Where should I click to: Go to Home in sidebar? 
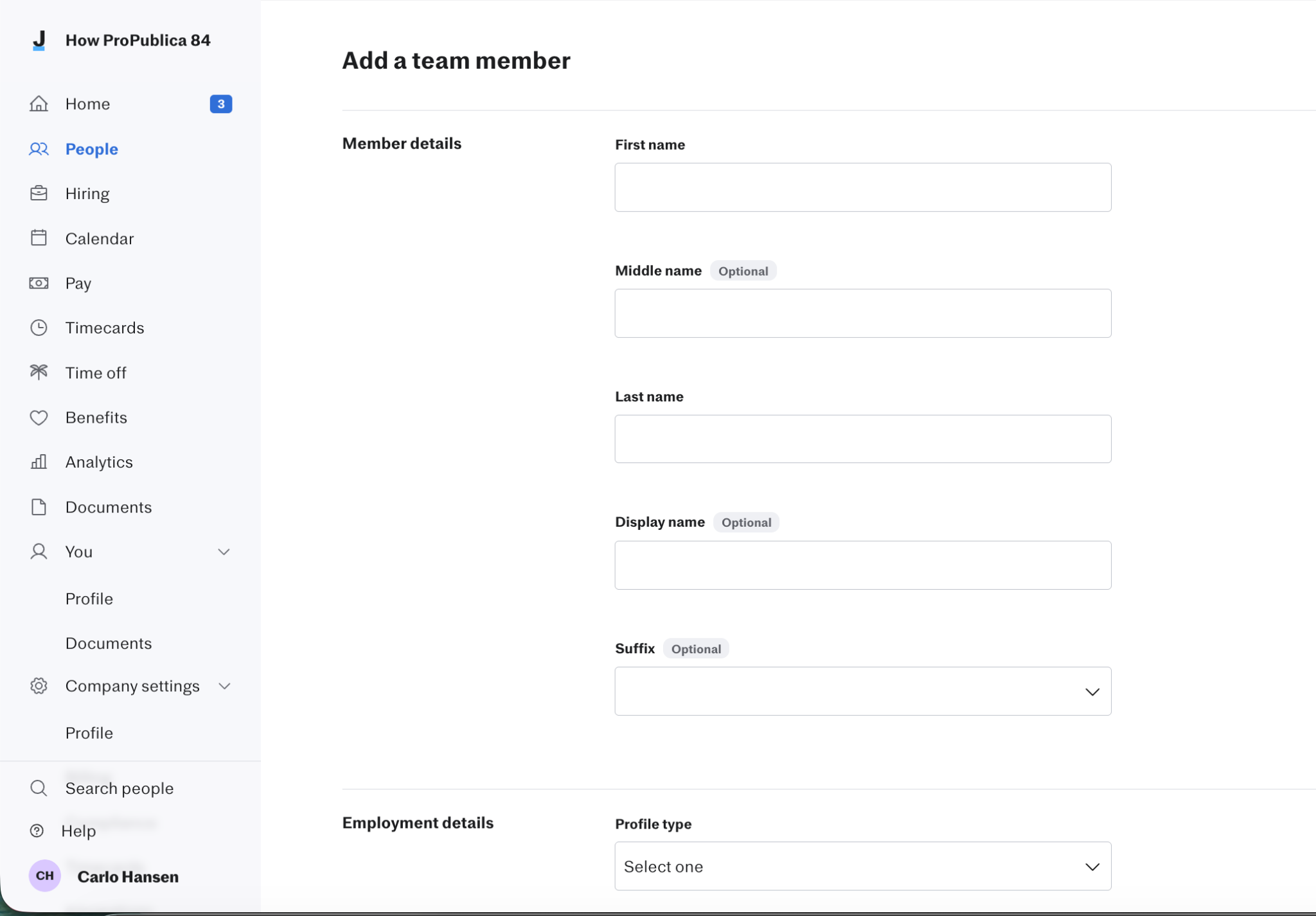tap(87, 104)
